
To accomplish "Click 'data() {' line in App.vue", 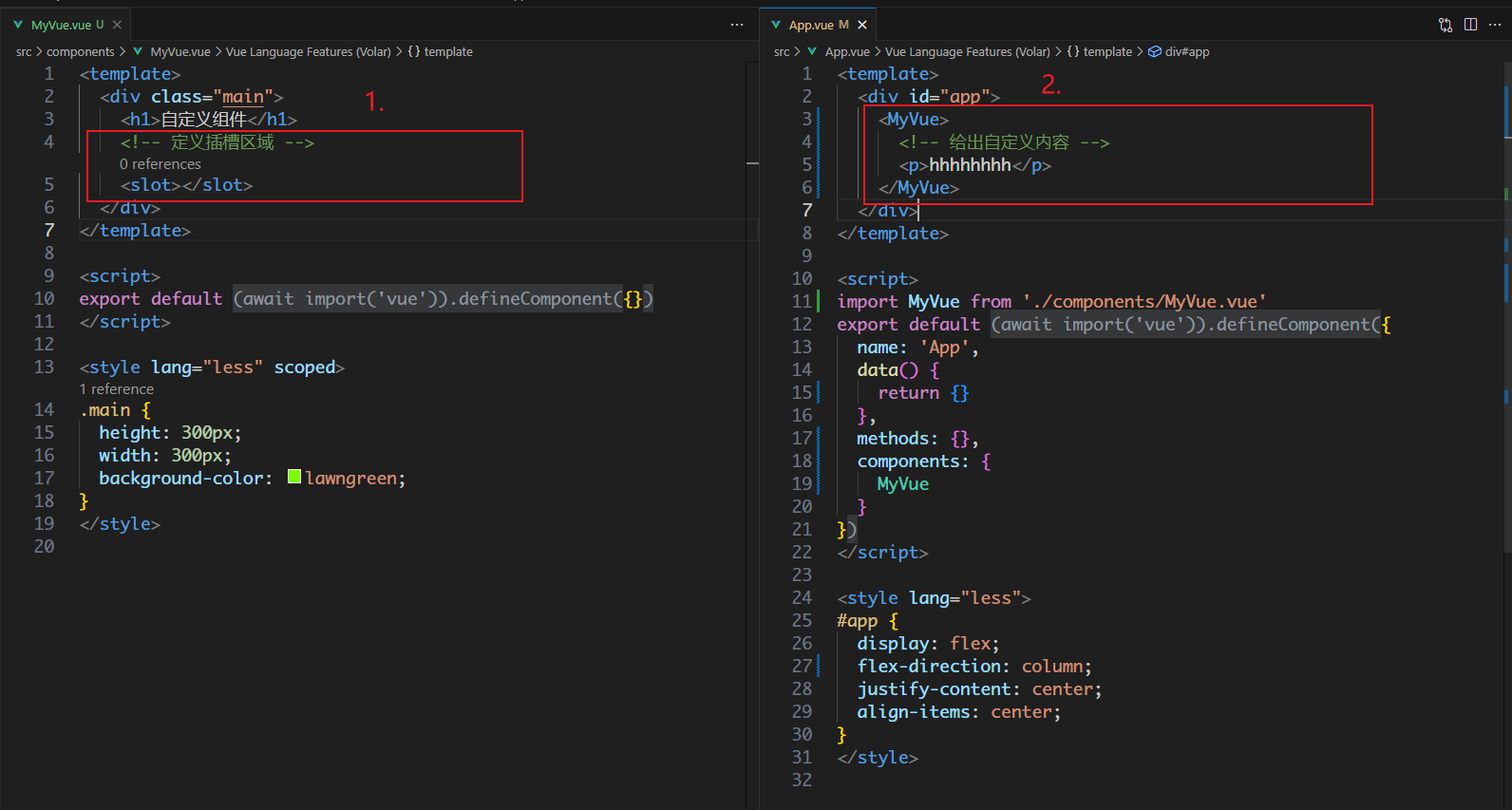I will [x=898, y=369].
